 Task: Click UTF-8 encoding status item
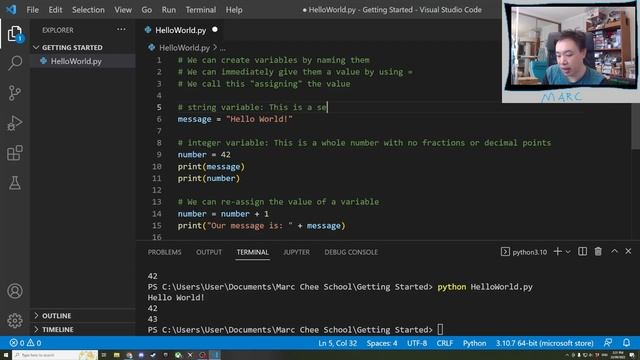coord(417,343)
